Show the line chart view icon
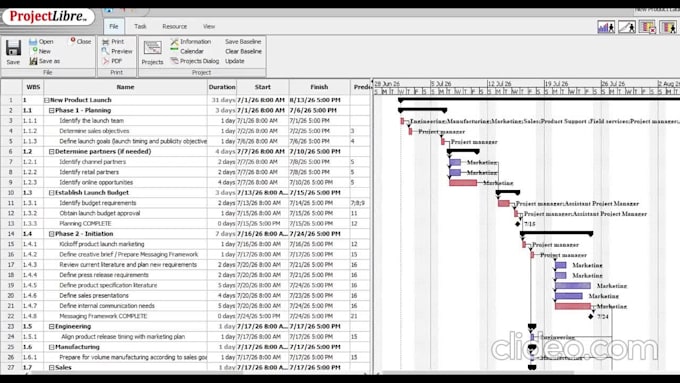 [x=627, y=27]
